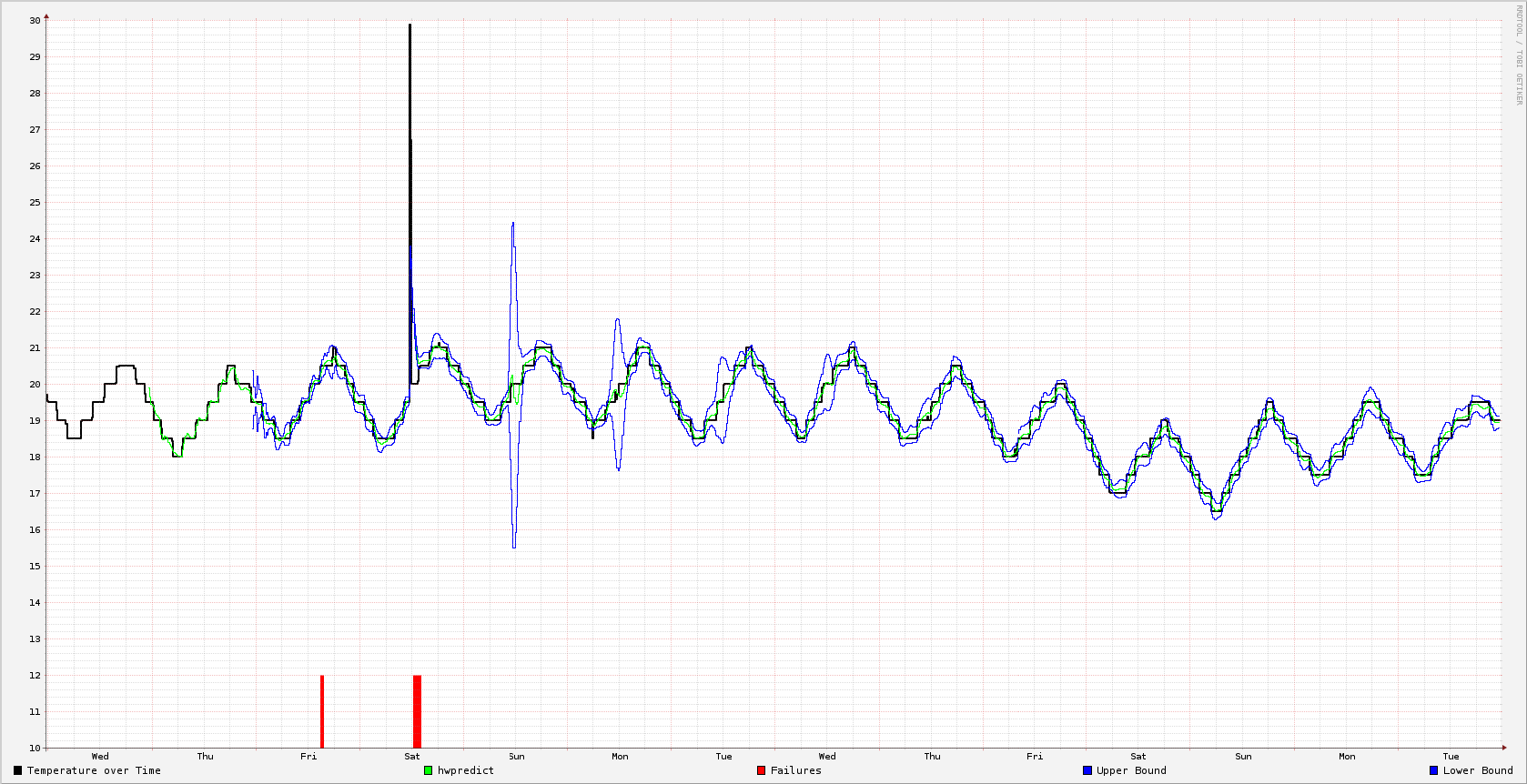Click the y-axis label 20
1527x784 pixels.
coord(35,384)
